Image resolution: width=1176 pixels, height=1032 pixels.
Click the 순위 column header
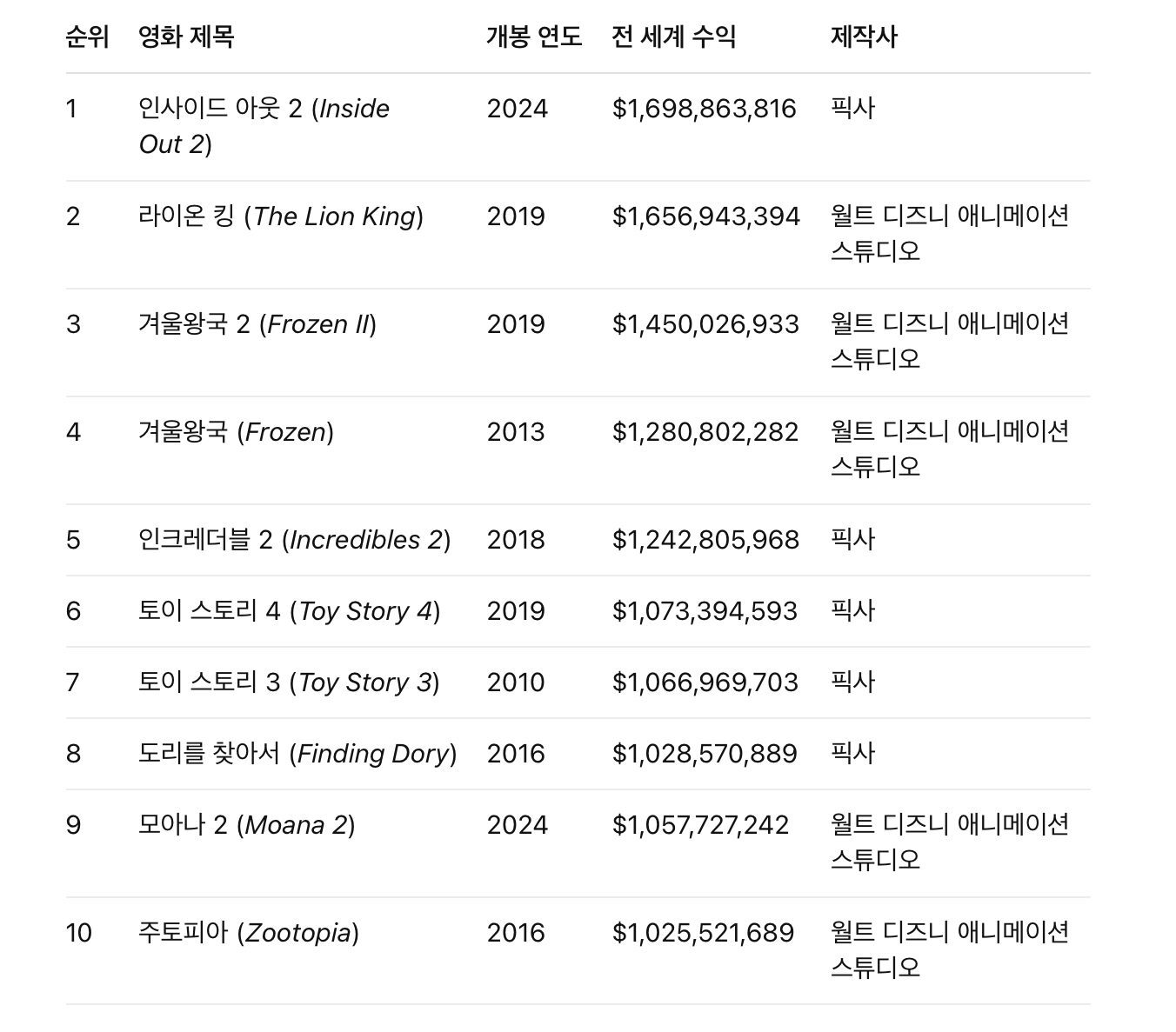coord(87,37)
